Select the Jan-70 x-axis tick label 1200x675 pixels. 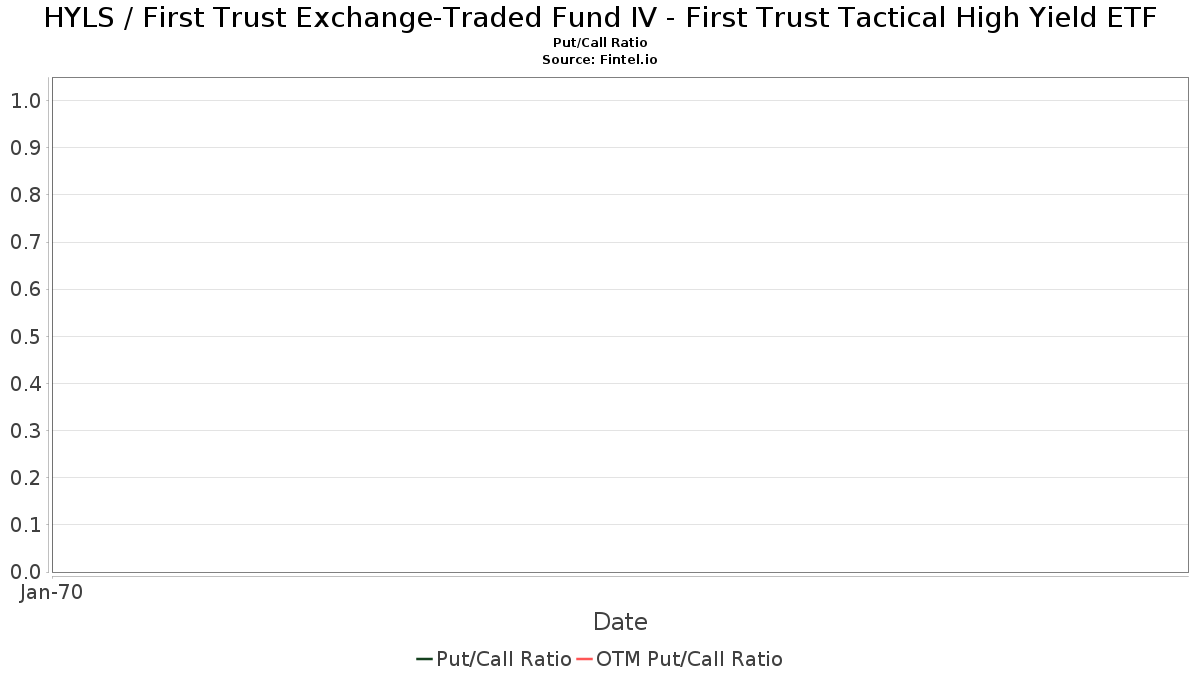[51, 592]
